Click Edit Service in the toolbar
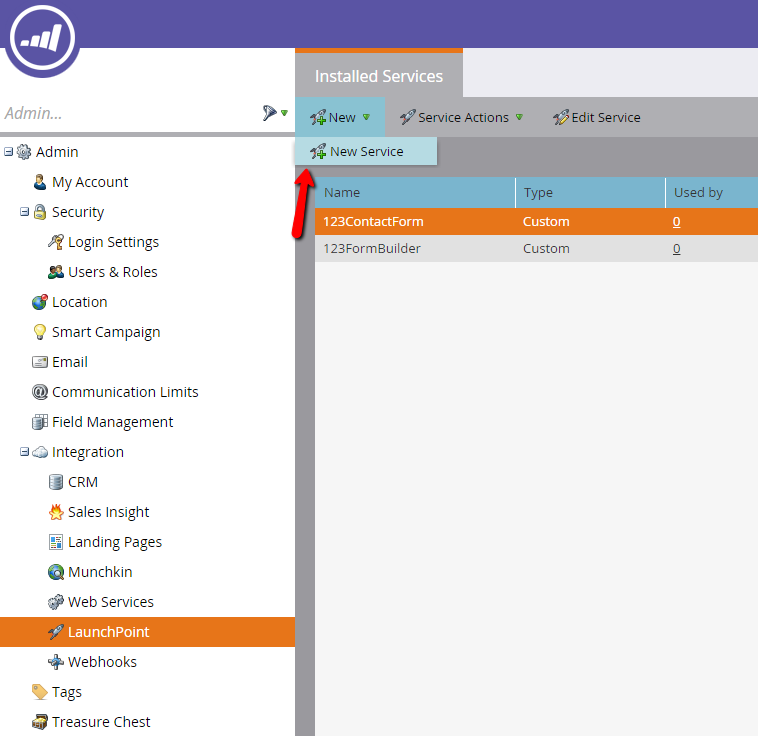 pos(597,117)
